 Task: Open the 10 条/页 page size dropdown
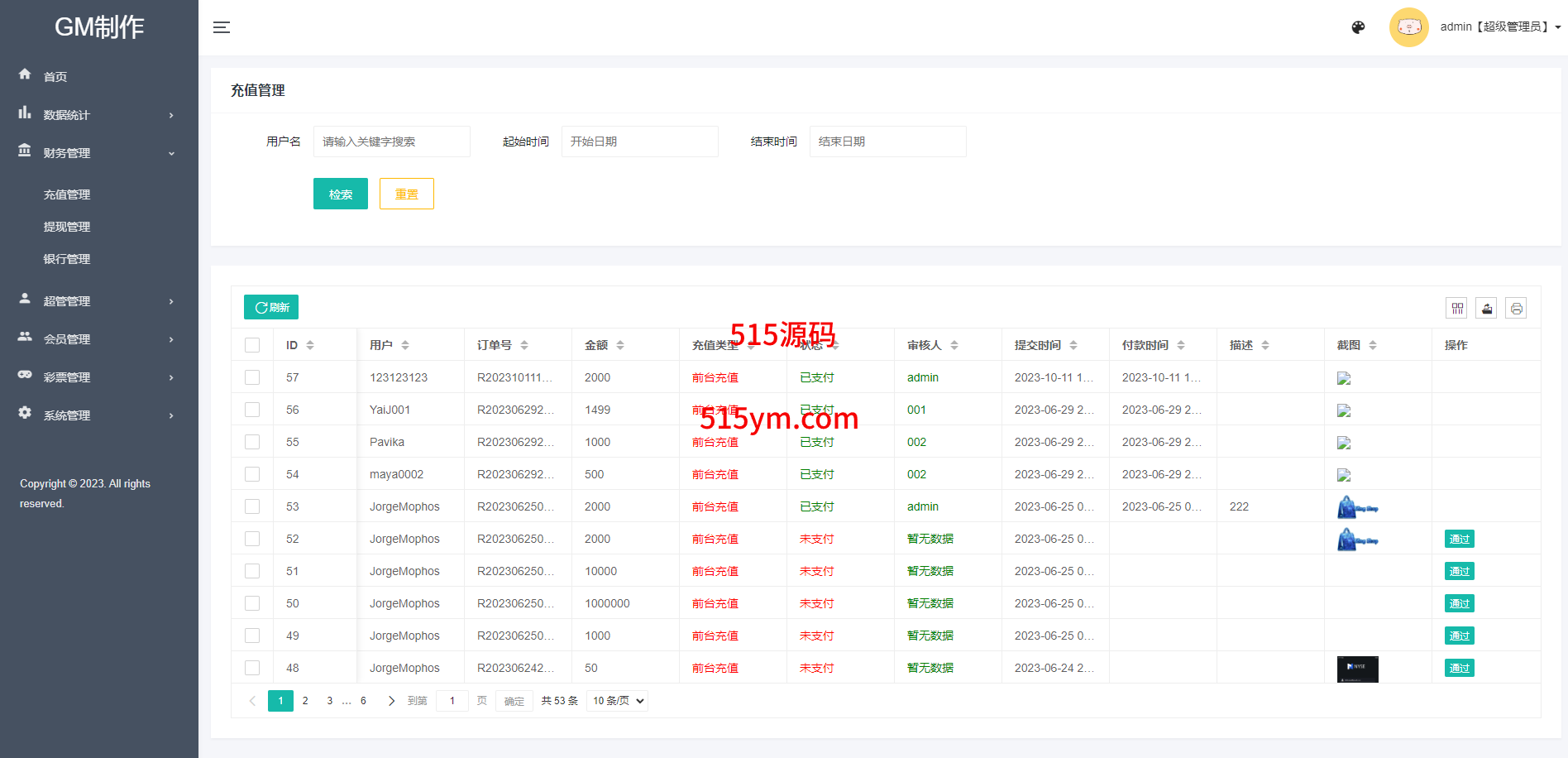pos(618,701)
